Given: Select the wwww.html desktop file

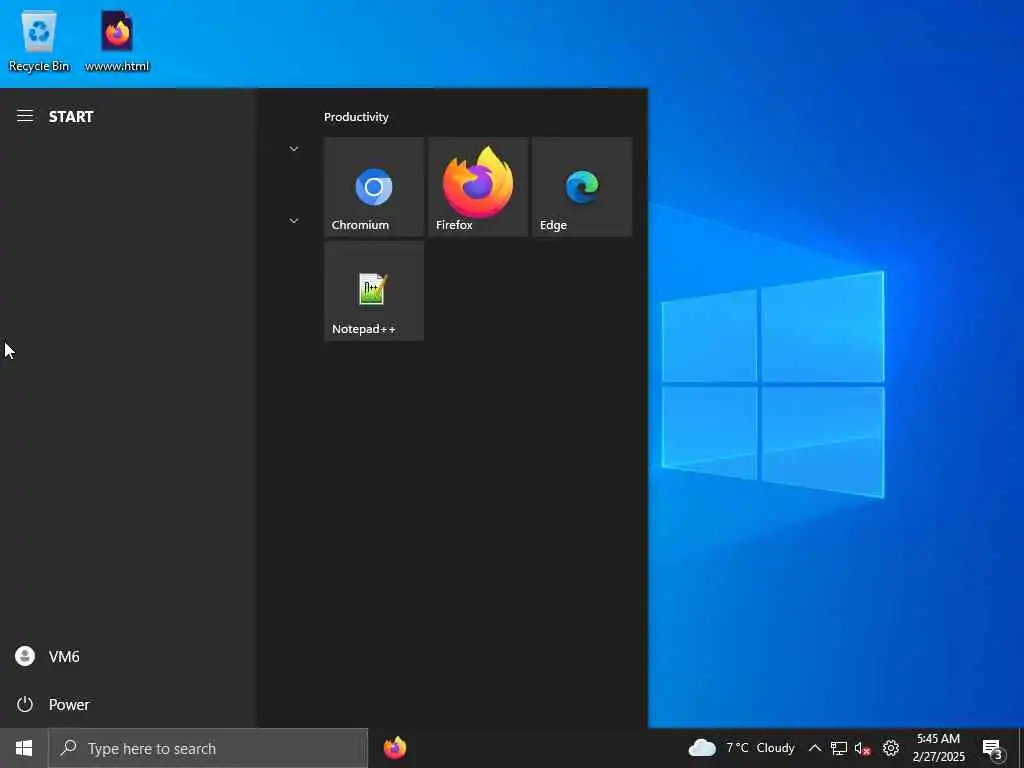Looking at the screenshot, I should click(117, 40).
